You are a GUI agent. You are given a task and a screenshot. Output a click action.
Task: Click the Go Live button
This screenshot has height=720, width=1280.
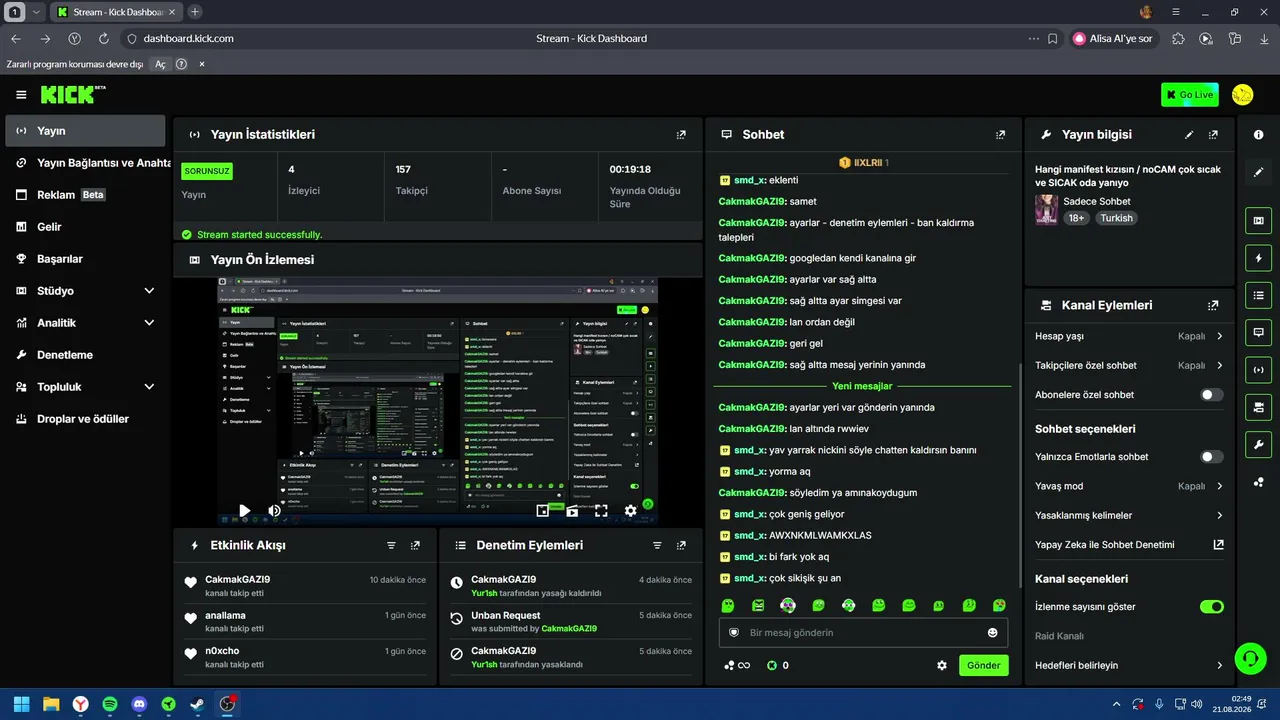[x=1190, y=95]
